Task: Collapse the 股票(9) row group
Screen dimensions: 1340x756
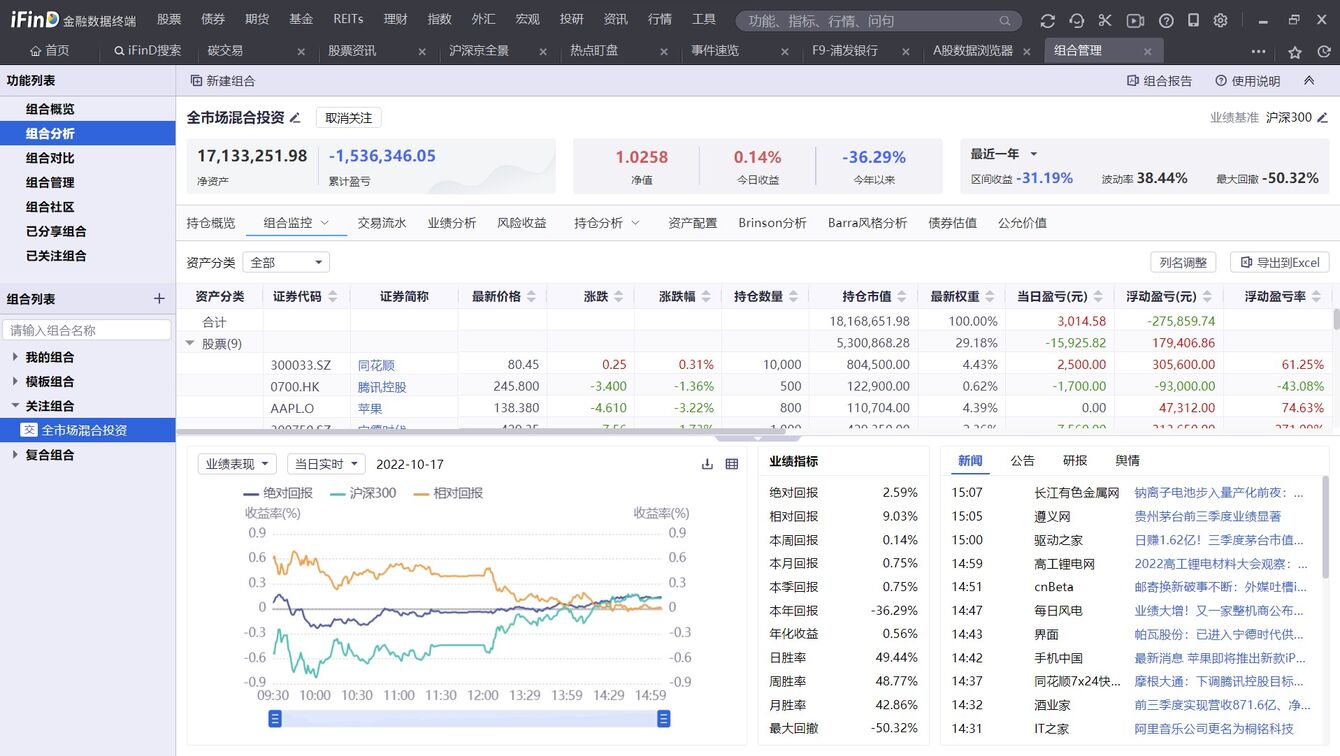Action: coord(190,343)
